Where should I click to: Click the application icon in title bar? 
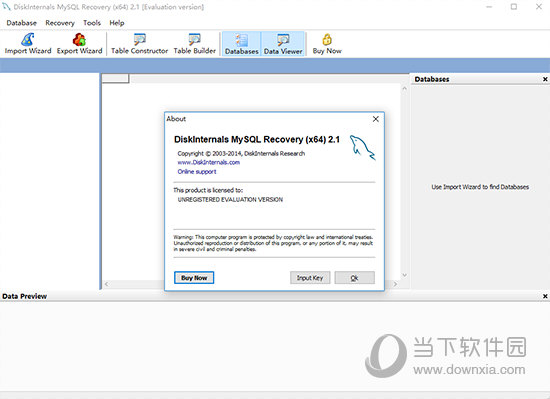coord(6,7)
